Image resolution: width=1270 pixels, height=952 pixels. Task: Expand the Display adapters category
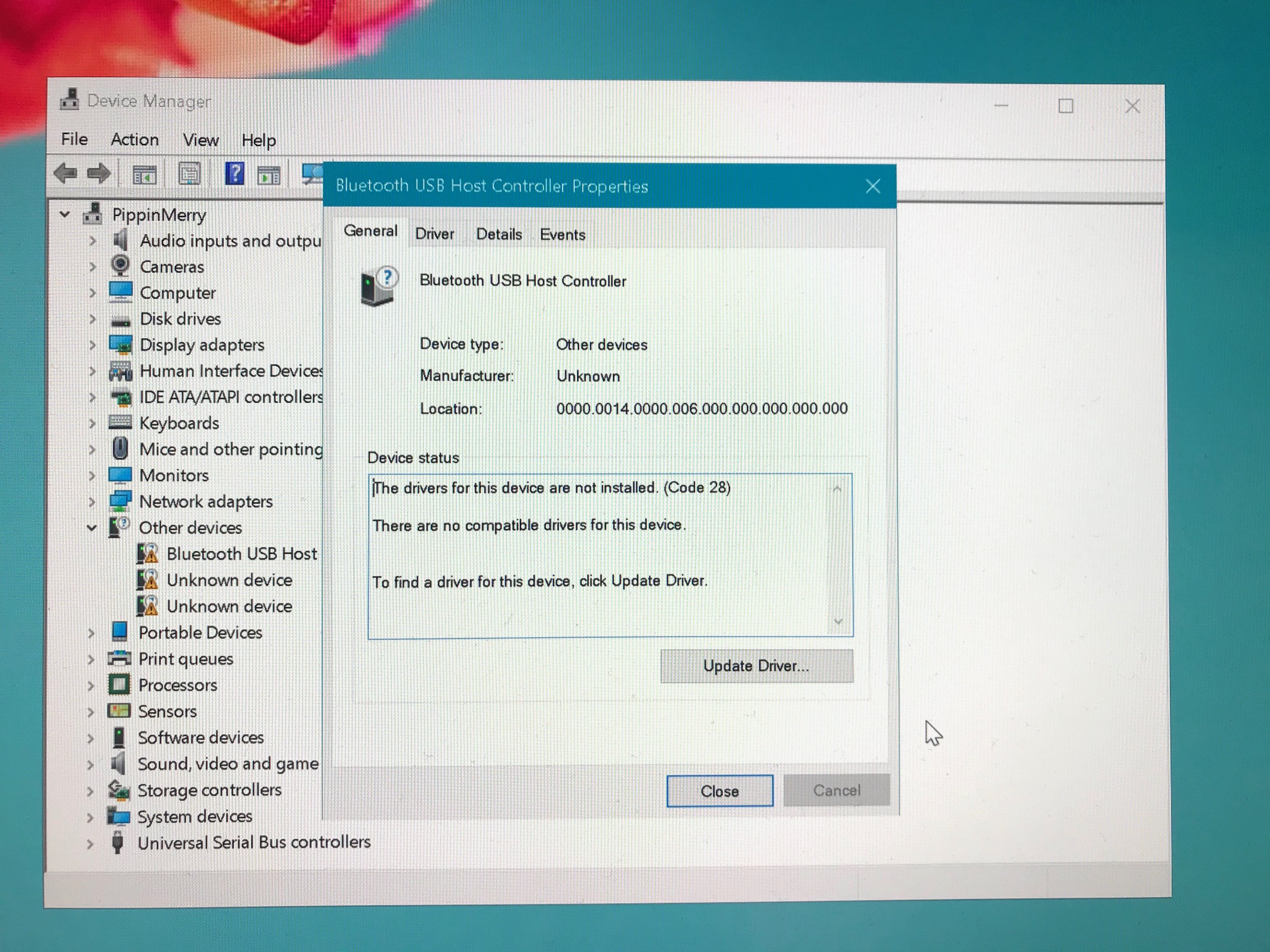93,345
